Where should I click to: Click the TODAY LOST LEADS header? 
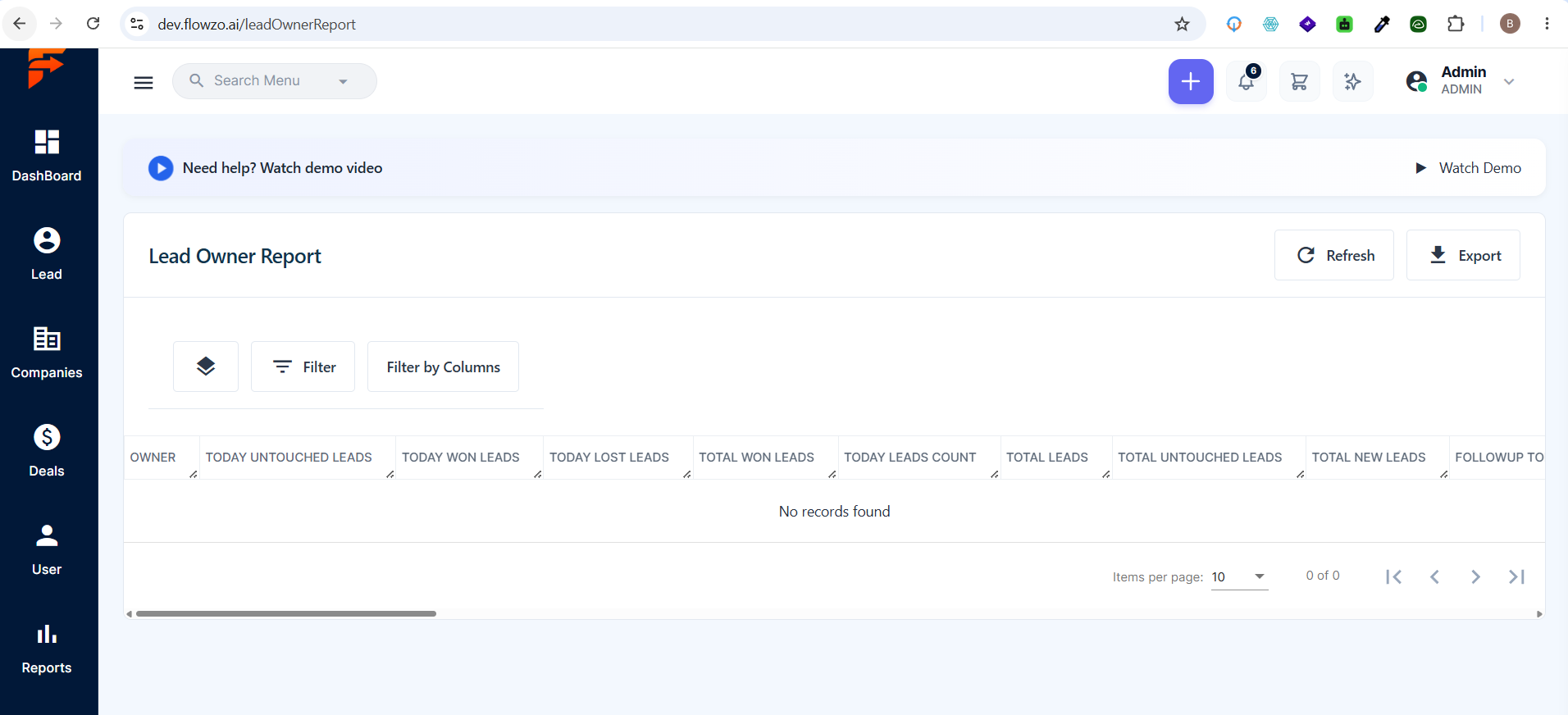tap(609, 458)
